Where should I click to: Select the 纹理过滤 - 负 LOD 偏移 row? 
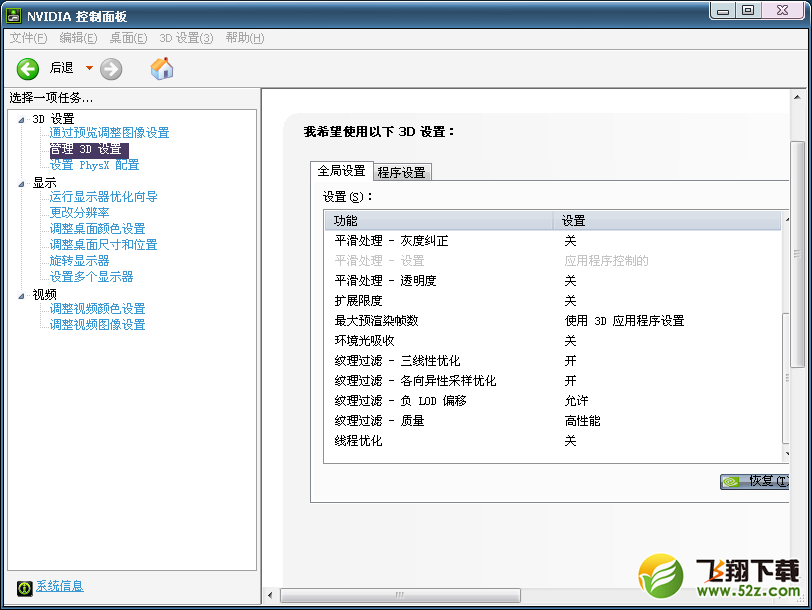coord(553,401)
